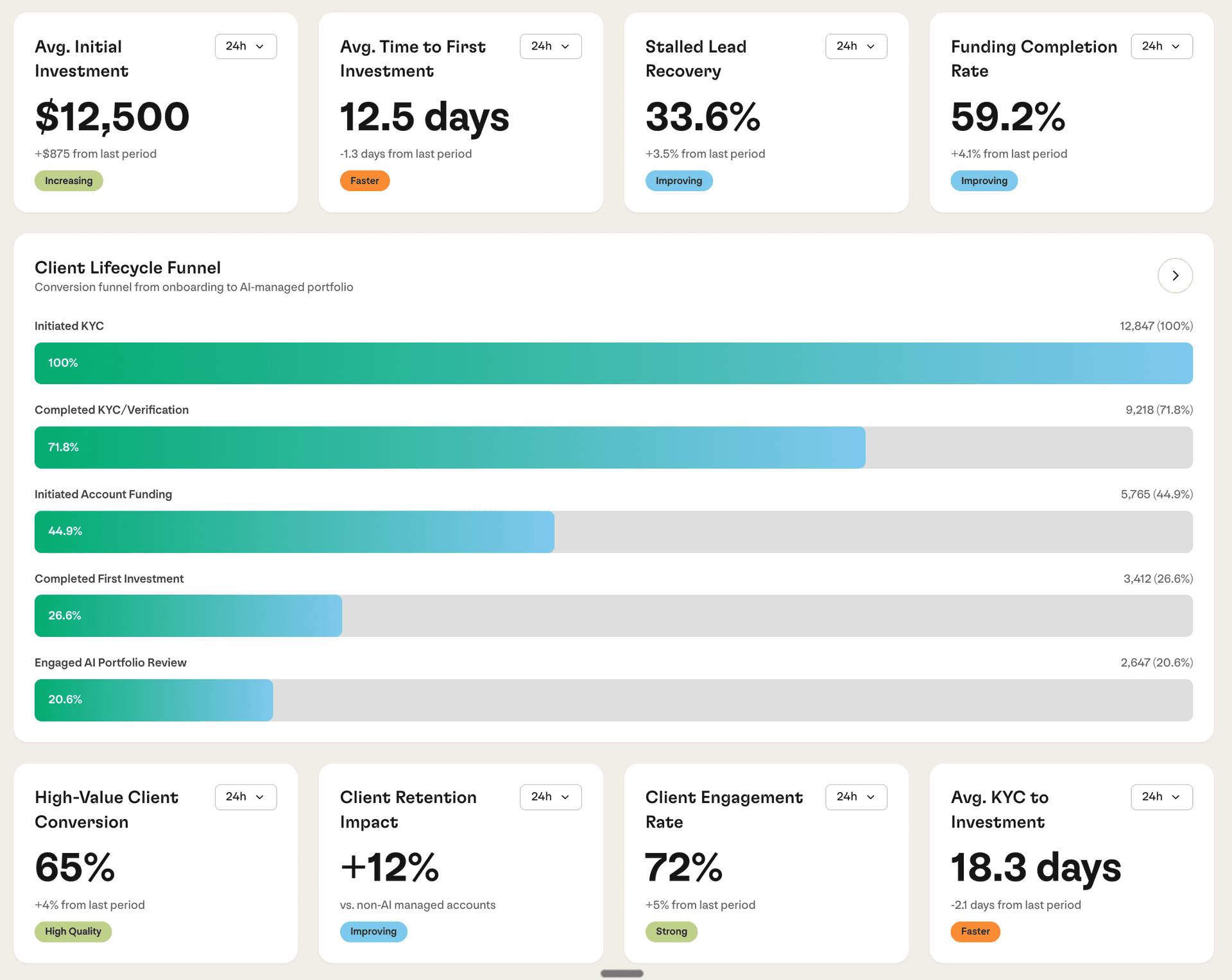The image size is (1232, 980).
Task: Click the Initiated KYC stage label
Action: point(69,326)
